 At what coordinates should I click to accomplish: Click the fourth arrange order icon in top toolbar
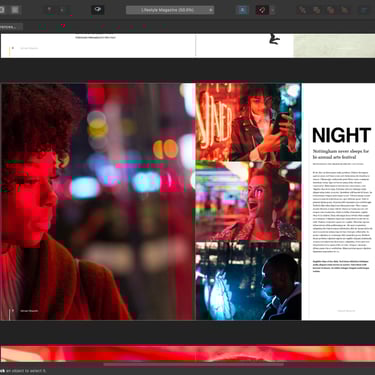coord(345,10)
